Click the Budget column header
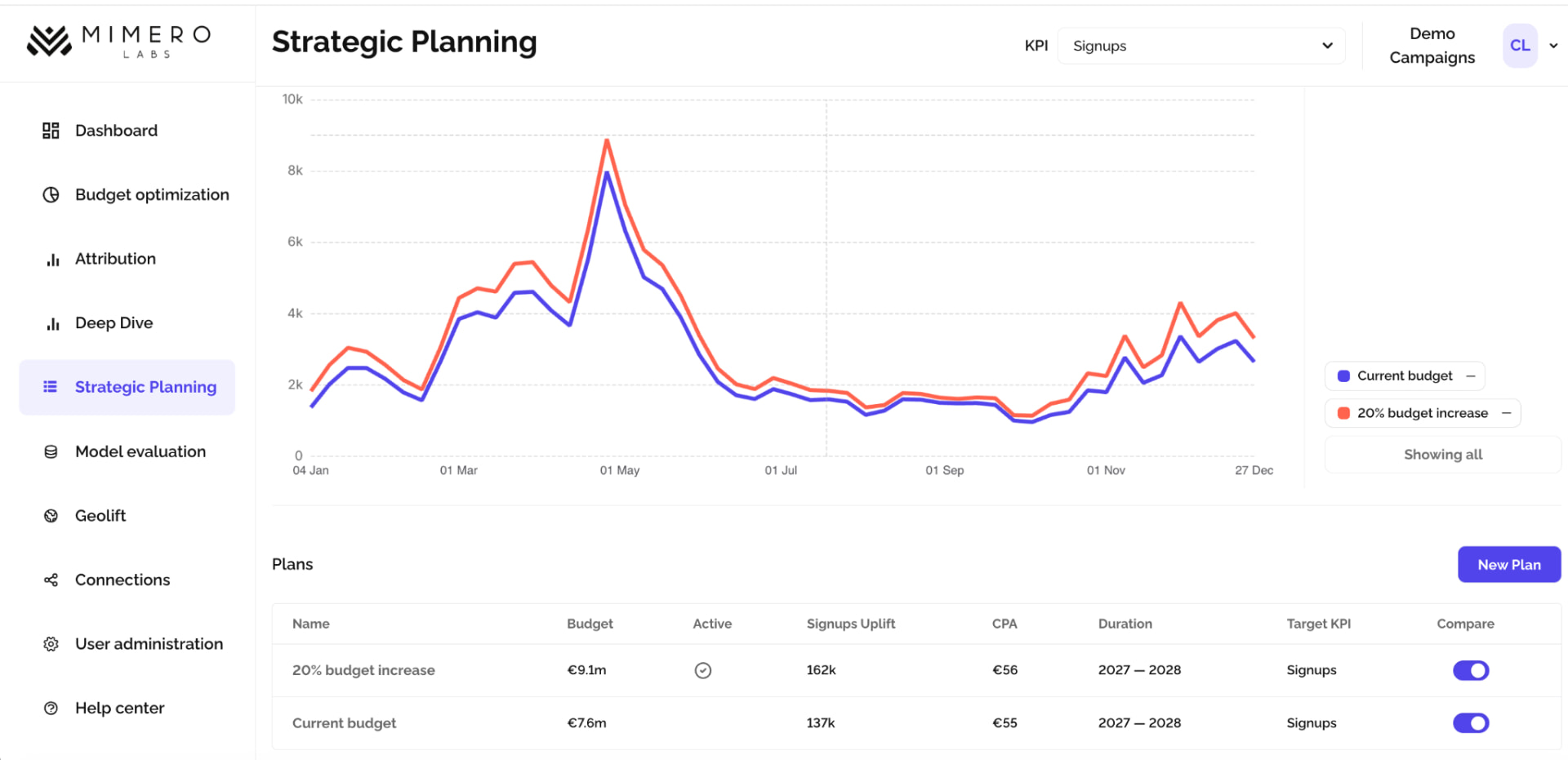This screenshot has width=1568, height=760. [x=590, y=624]
